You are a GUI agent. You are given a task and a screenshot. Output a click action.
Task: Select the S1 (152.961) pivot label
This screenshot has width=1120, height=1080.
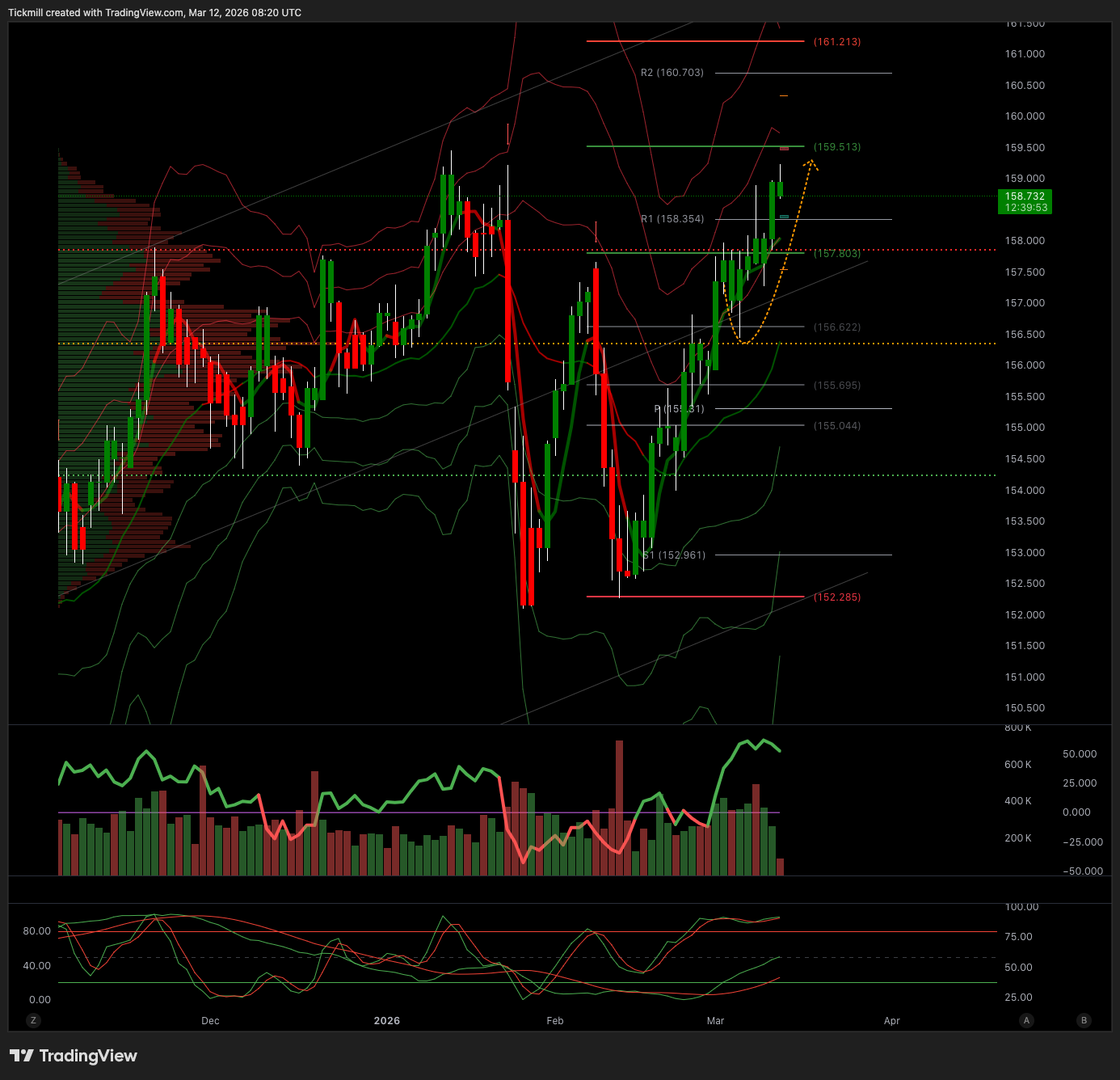674,555
